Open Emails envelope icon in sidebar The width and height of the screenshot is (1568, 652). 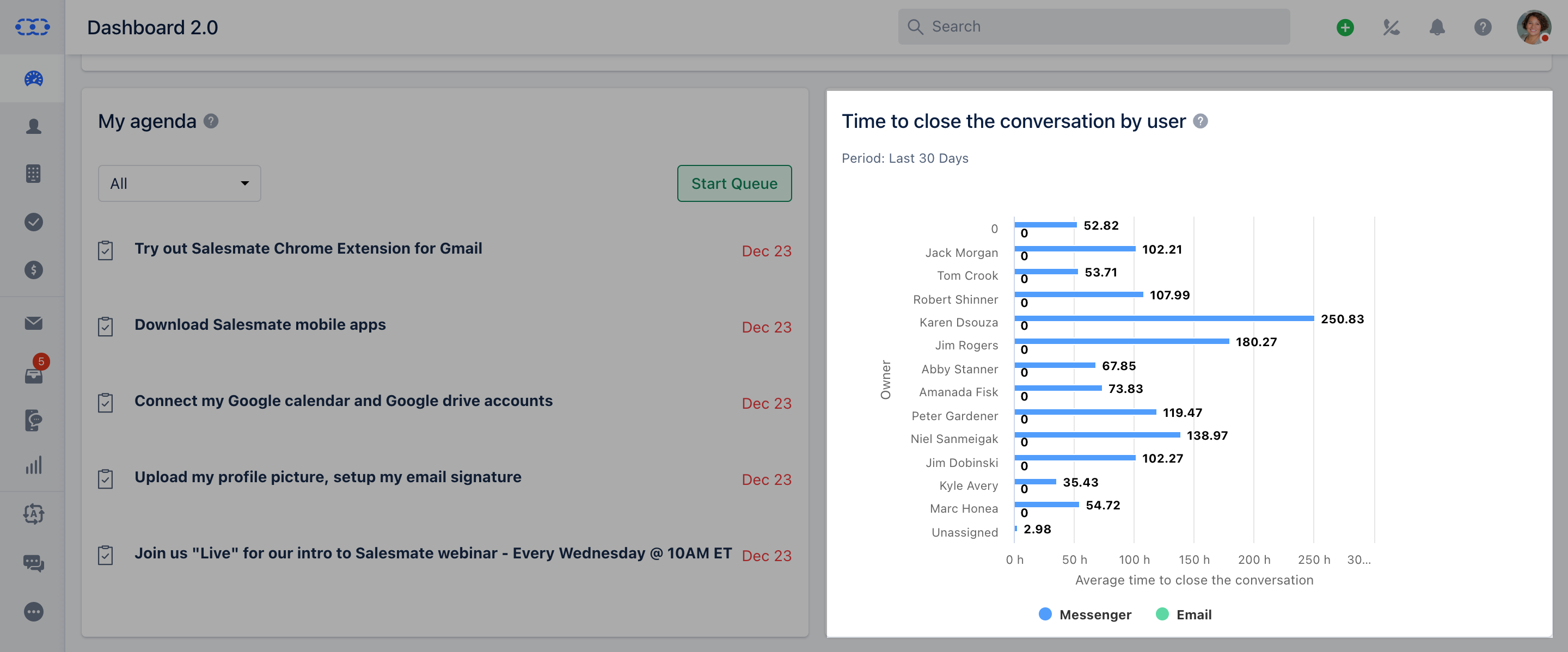[33, 323]
